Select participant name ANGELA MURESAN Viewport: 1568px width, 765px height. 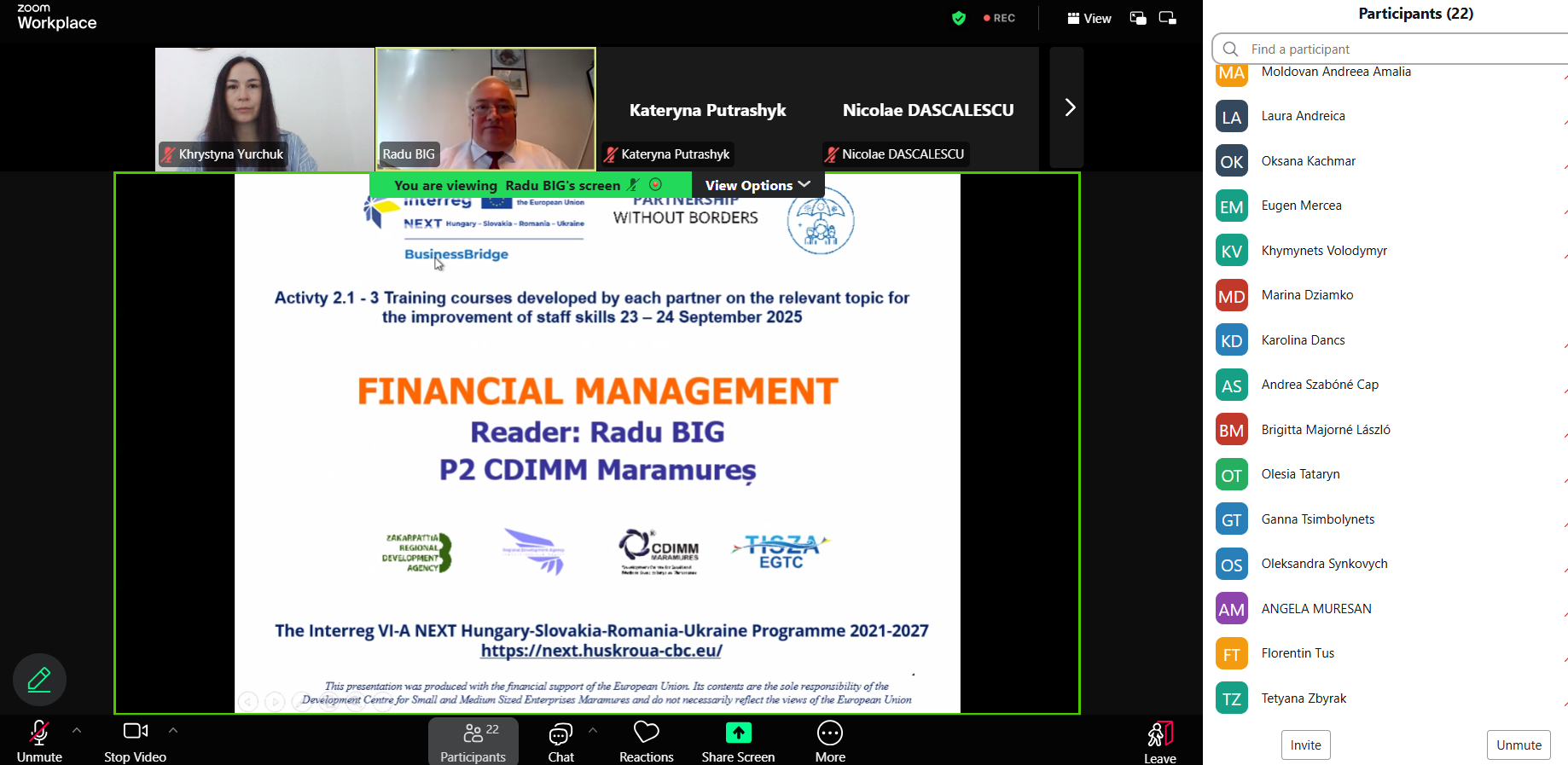click(x=1316, y=609)
